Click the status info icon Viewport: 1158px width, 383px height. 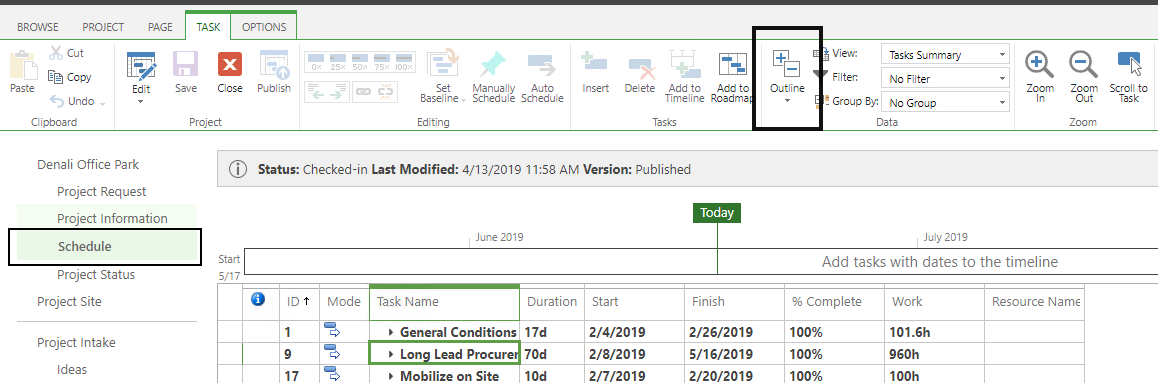238,169
